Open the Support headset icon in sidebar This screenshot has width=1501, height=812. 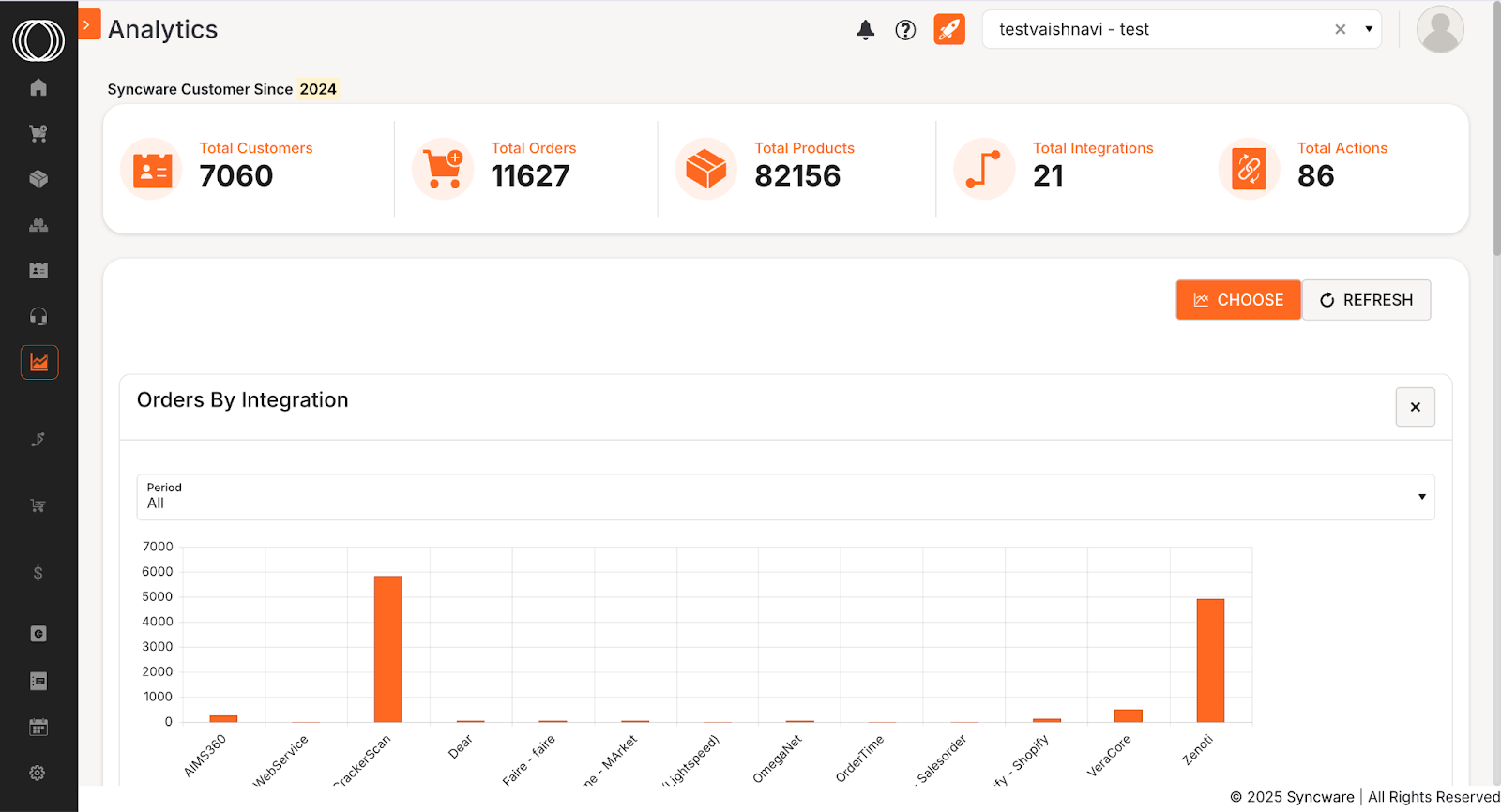38,316
